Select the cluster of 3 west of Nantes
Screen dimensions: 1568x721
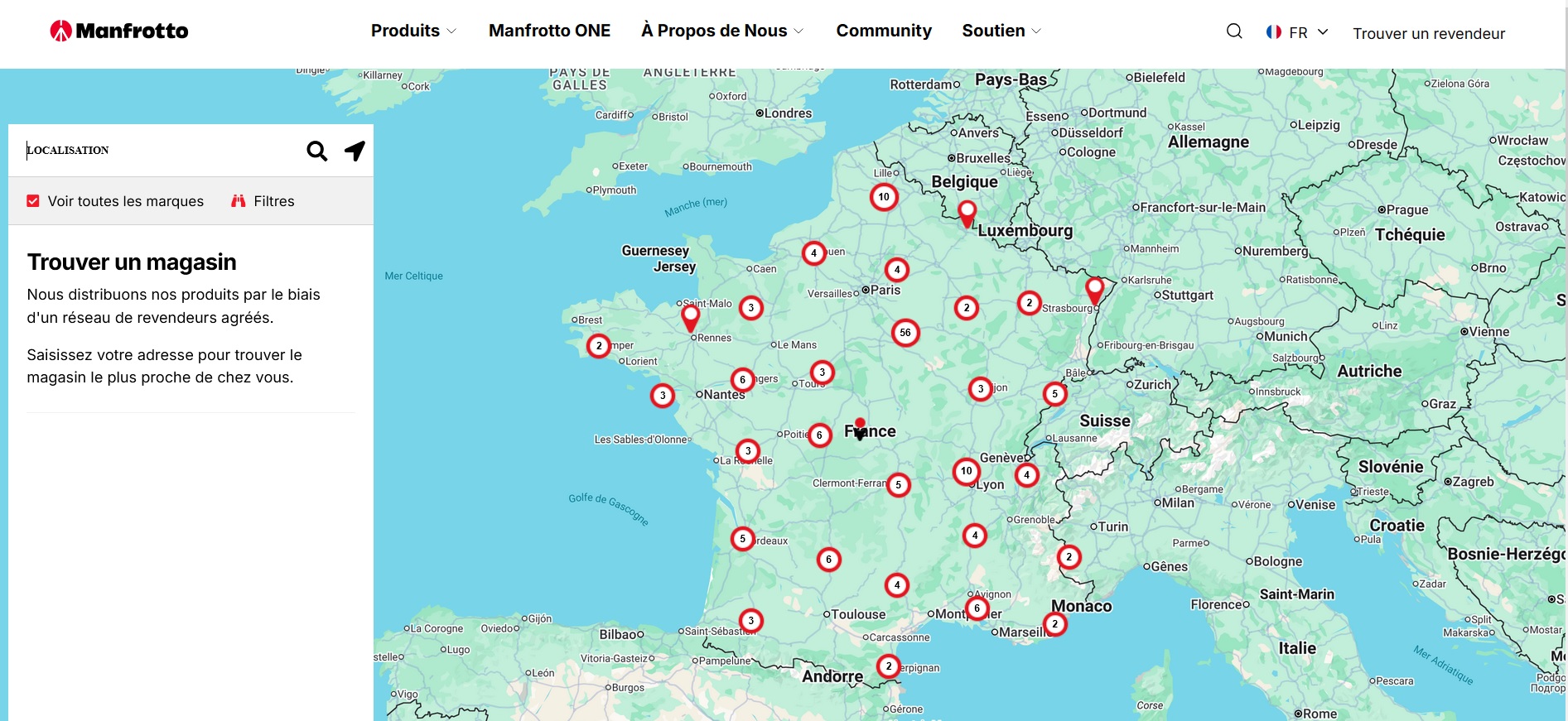[x=663, y=396]
